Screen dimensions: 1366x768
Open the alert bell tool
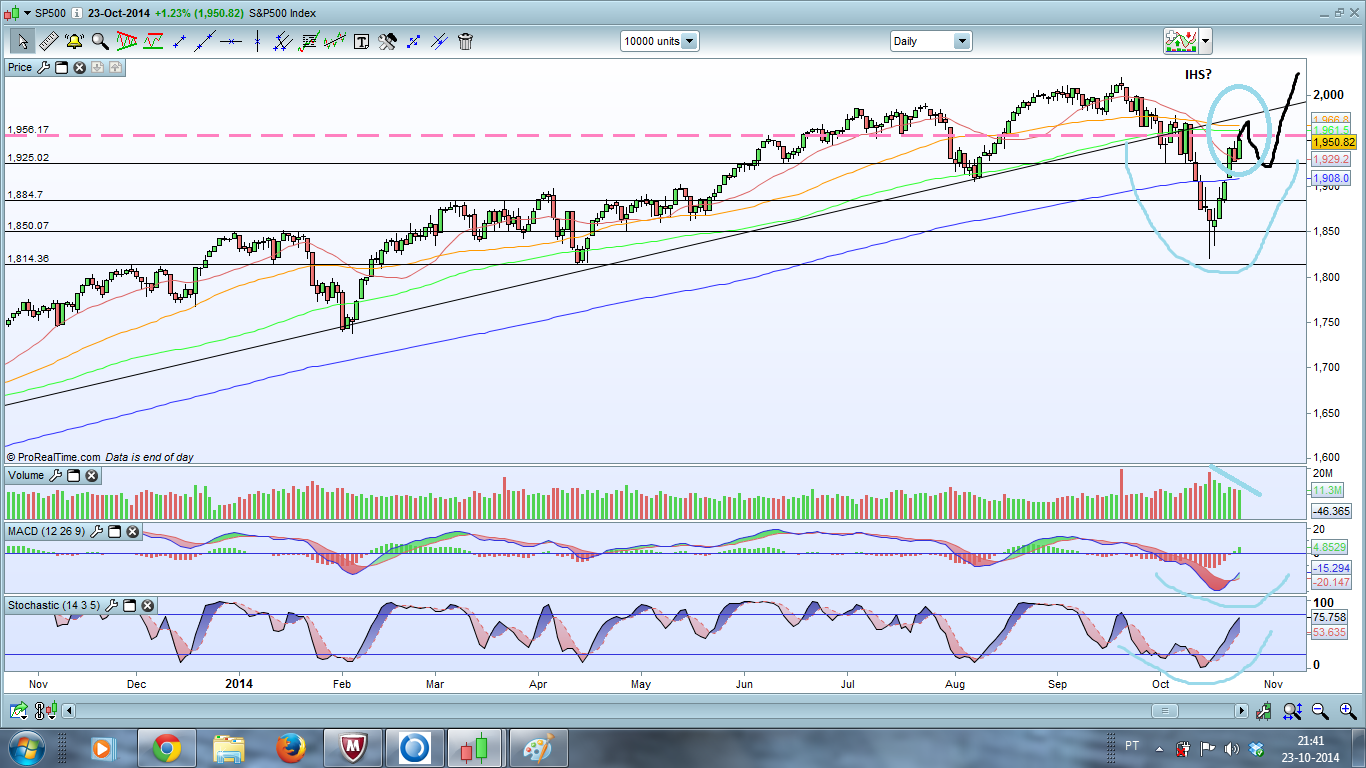pyautogui.click(x=74, y=41)
